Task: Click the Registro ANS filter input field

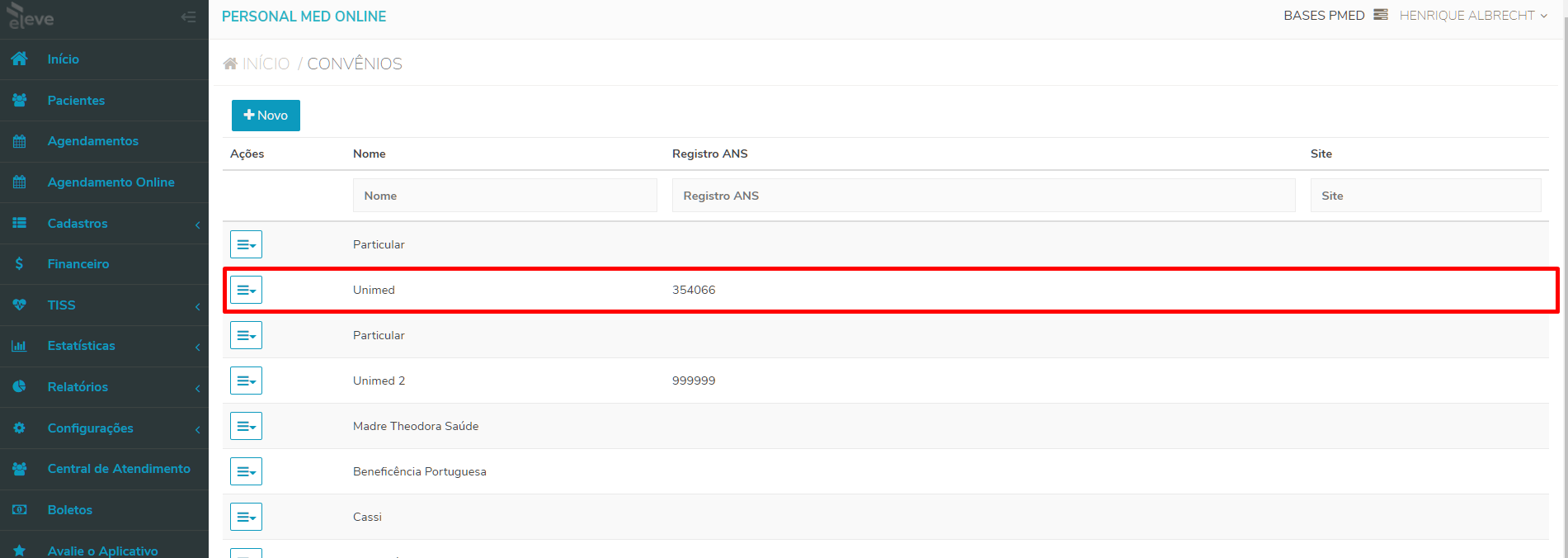Action: (x=983, y=196)
